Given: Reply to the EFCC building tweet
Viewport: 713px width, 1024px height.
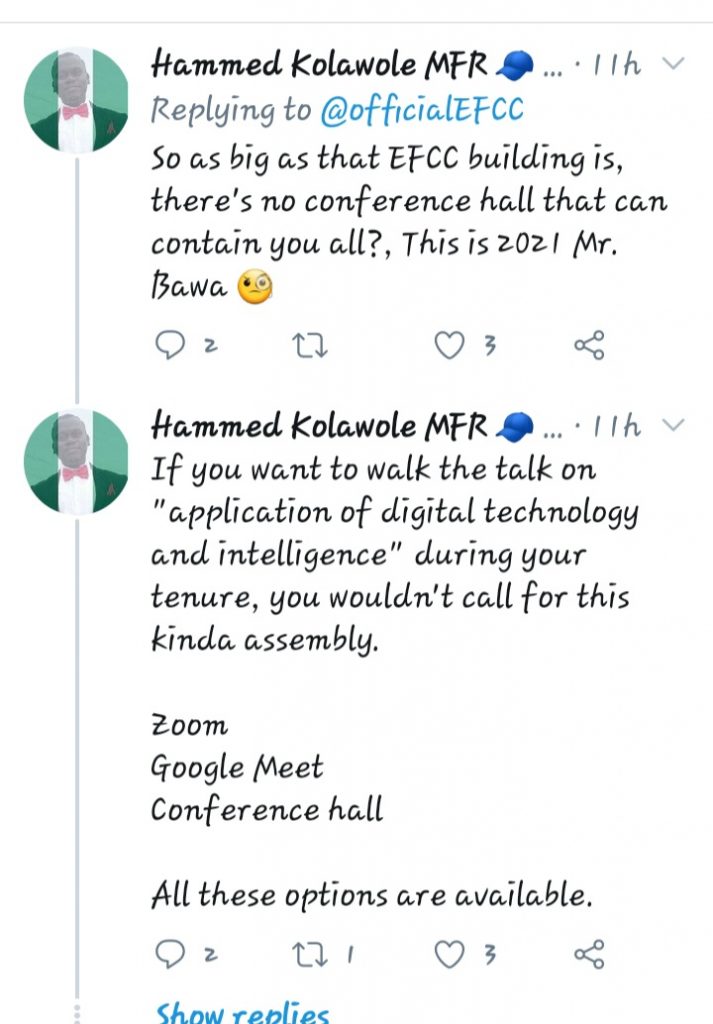Looking at the screenshot, I should [173, 346].
